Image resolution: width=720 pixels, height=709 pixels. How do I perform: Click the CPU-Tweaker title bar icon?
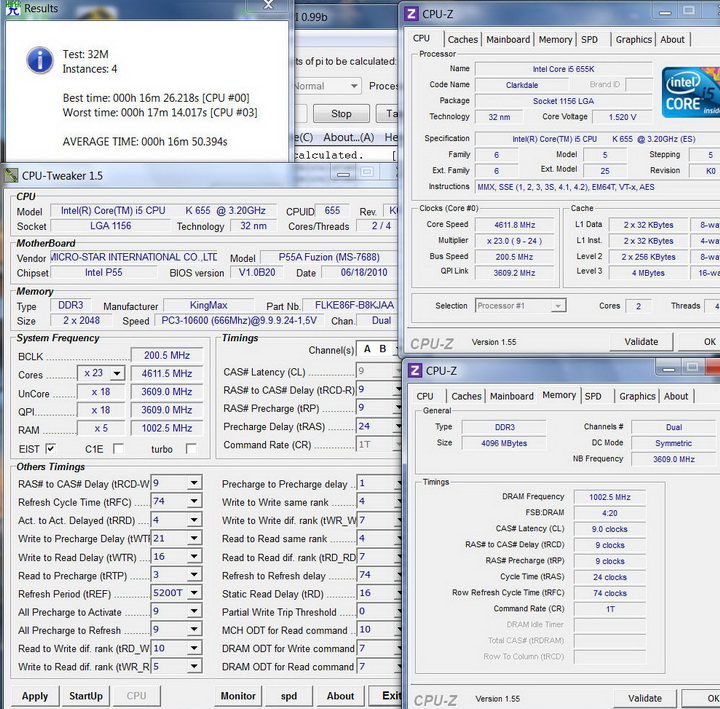point(11,175)
